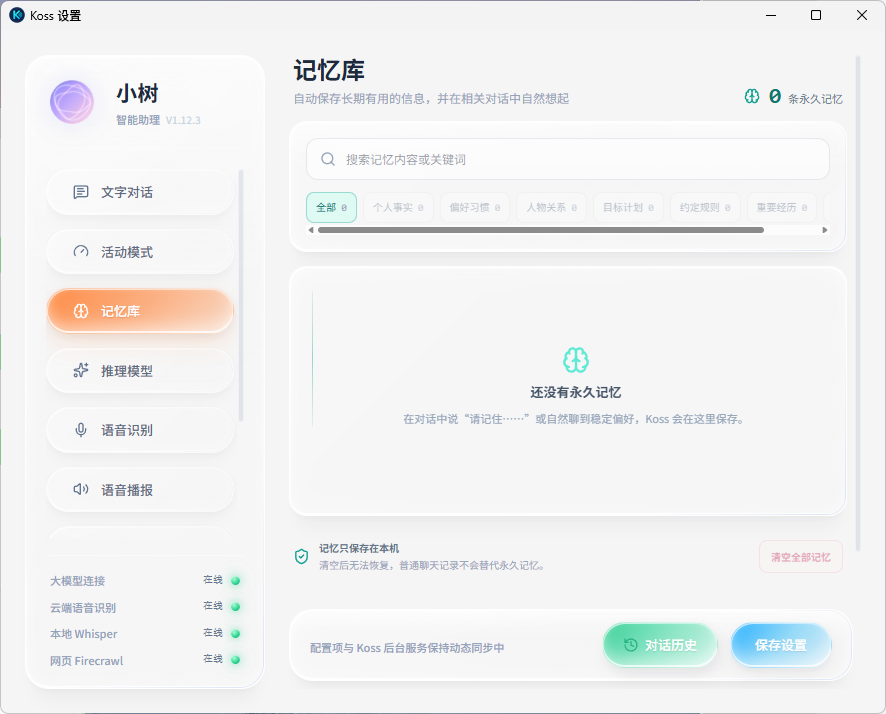The height and width of the screenshot is (714, 886).
Task: Click the brain icon beside 条永久记忆 count
Action: (752, 97)
